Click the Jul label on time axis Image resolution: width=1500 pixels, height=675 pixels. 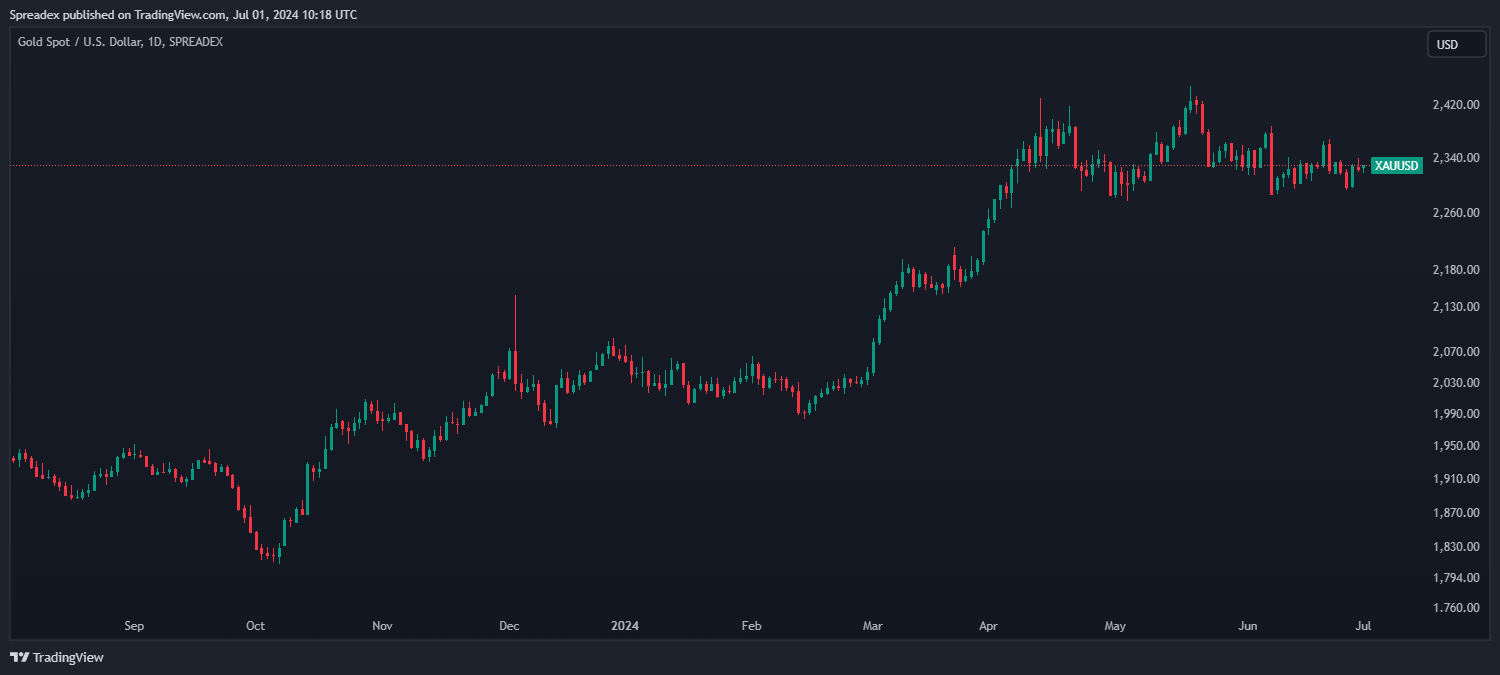click(1363, 626)
